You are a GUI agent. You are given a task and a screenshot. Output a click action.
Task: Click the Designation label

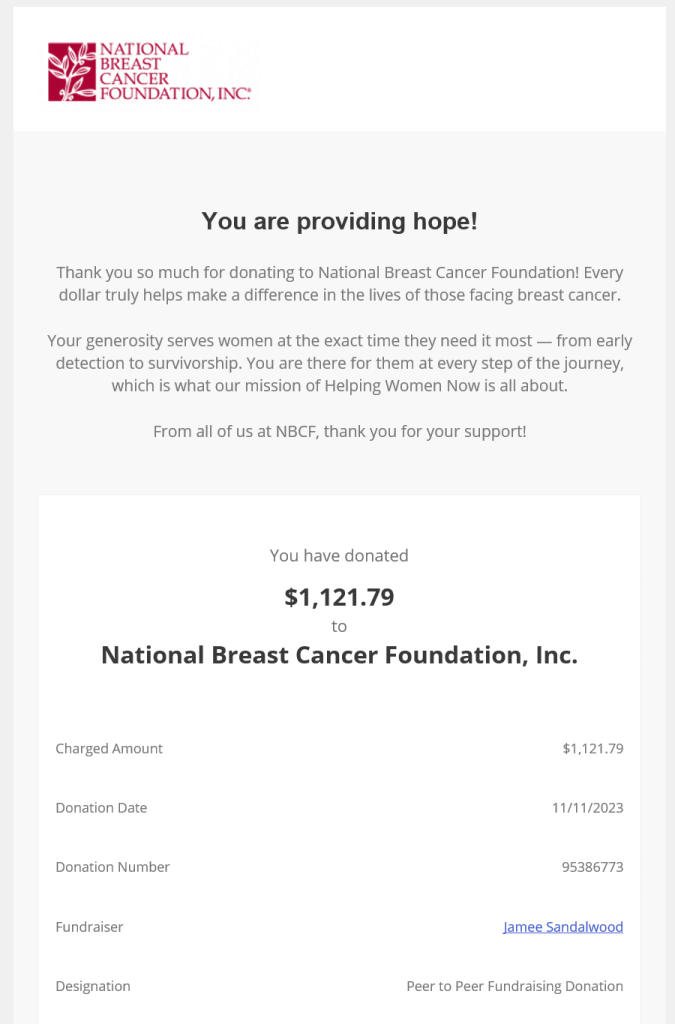click(x=93, y=986)
